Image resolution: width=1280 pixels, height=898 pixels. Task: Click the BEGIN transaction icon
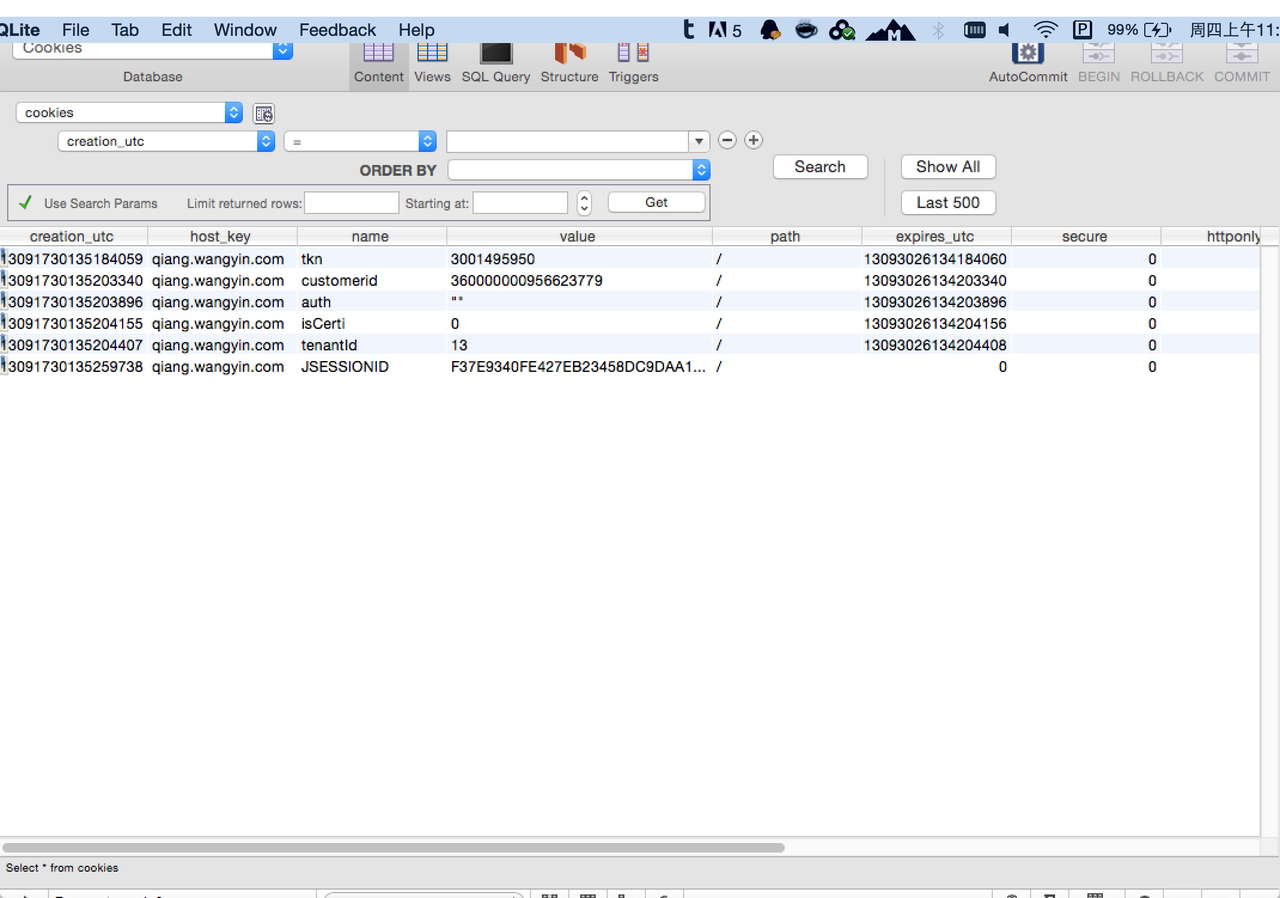(1098, 52)
